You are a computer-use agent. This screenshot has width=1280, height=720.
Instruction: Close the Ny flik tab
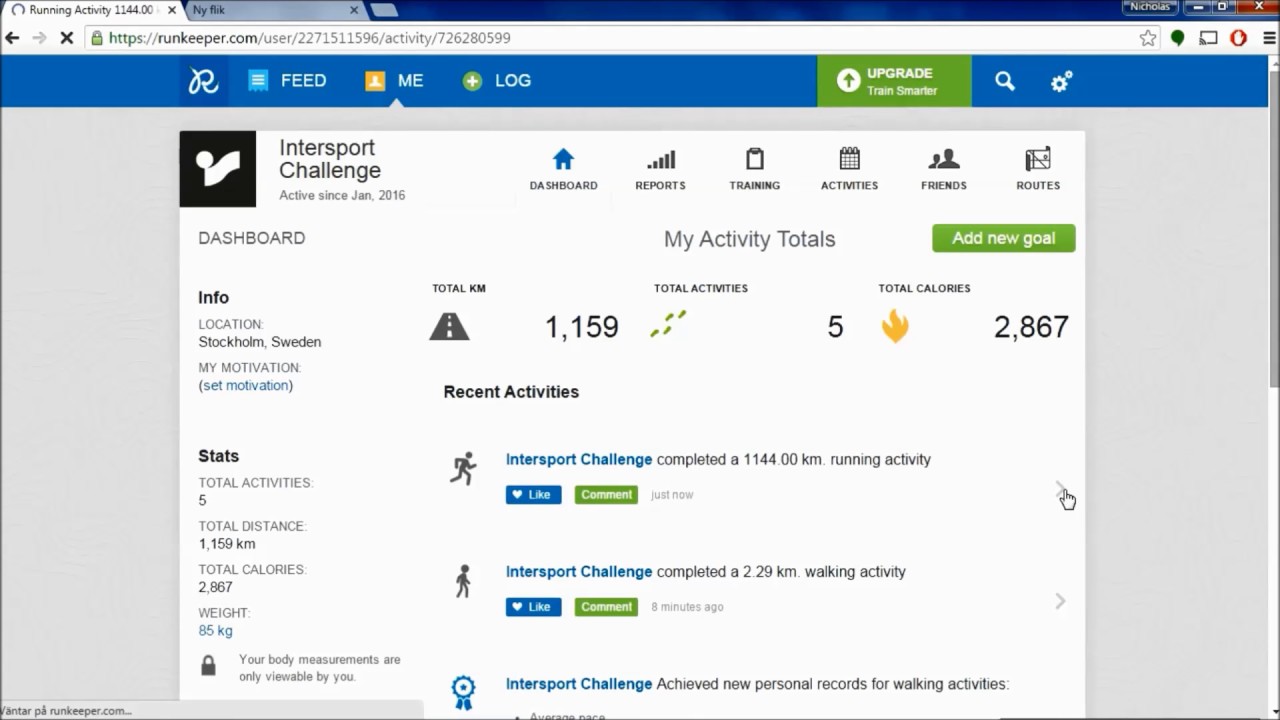tap(353, 10)
